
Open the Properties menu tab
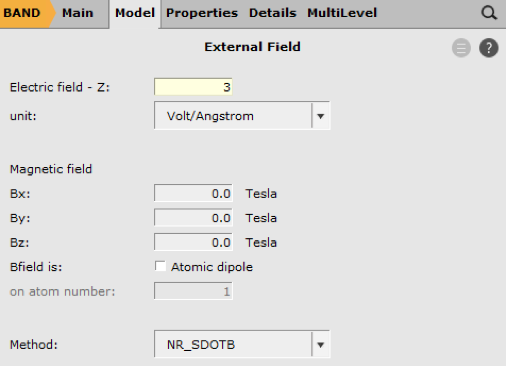click(x=202, y=13)
